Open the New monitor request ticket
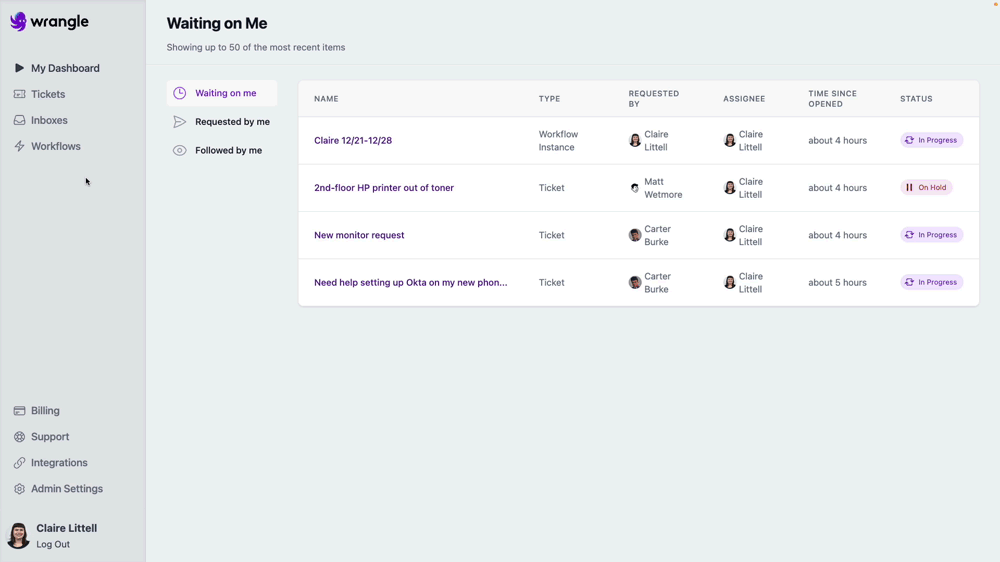 [x=359, y=235]
